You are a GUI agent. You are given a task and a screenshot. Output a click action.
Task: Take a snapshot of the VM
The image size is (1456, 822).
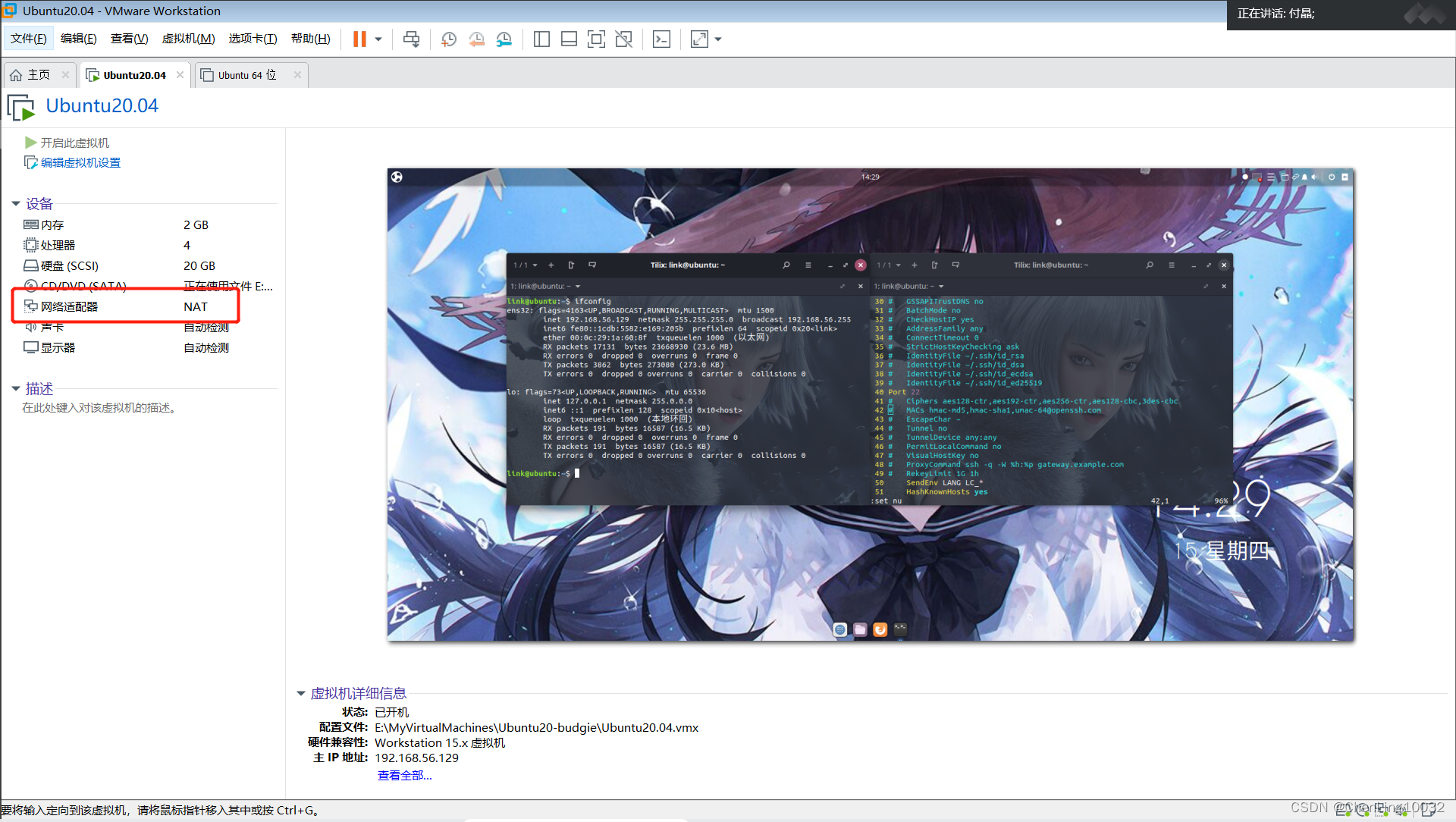449,39
